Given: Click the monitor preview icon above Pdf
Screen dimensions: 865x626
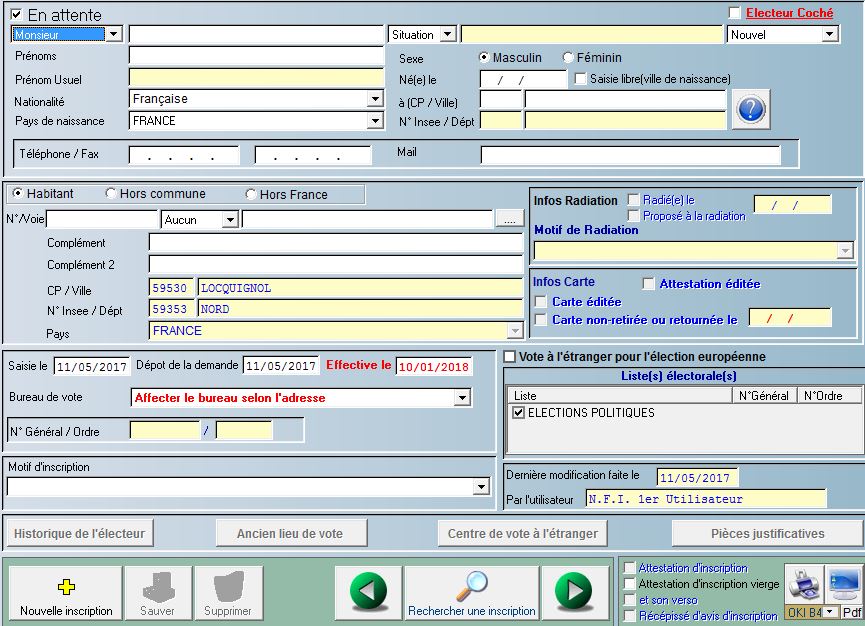Looking at the screenshot, I should [x=844, y=584].
